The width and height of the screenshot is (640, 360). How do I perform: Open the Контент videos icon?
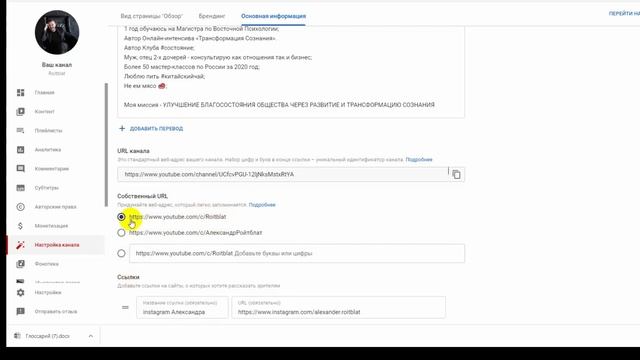pos(20,111)
